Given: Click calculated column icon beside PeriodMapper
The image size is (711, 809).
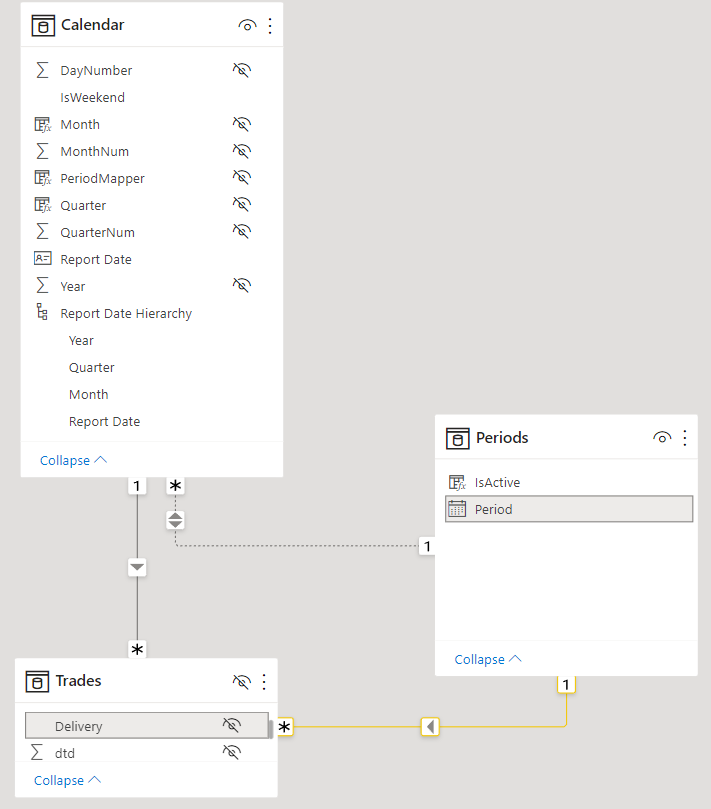Looking at the screenshot, I should (x=43, y=179).
